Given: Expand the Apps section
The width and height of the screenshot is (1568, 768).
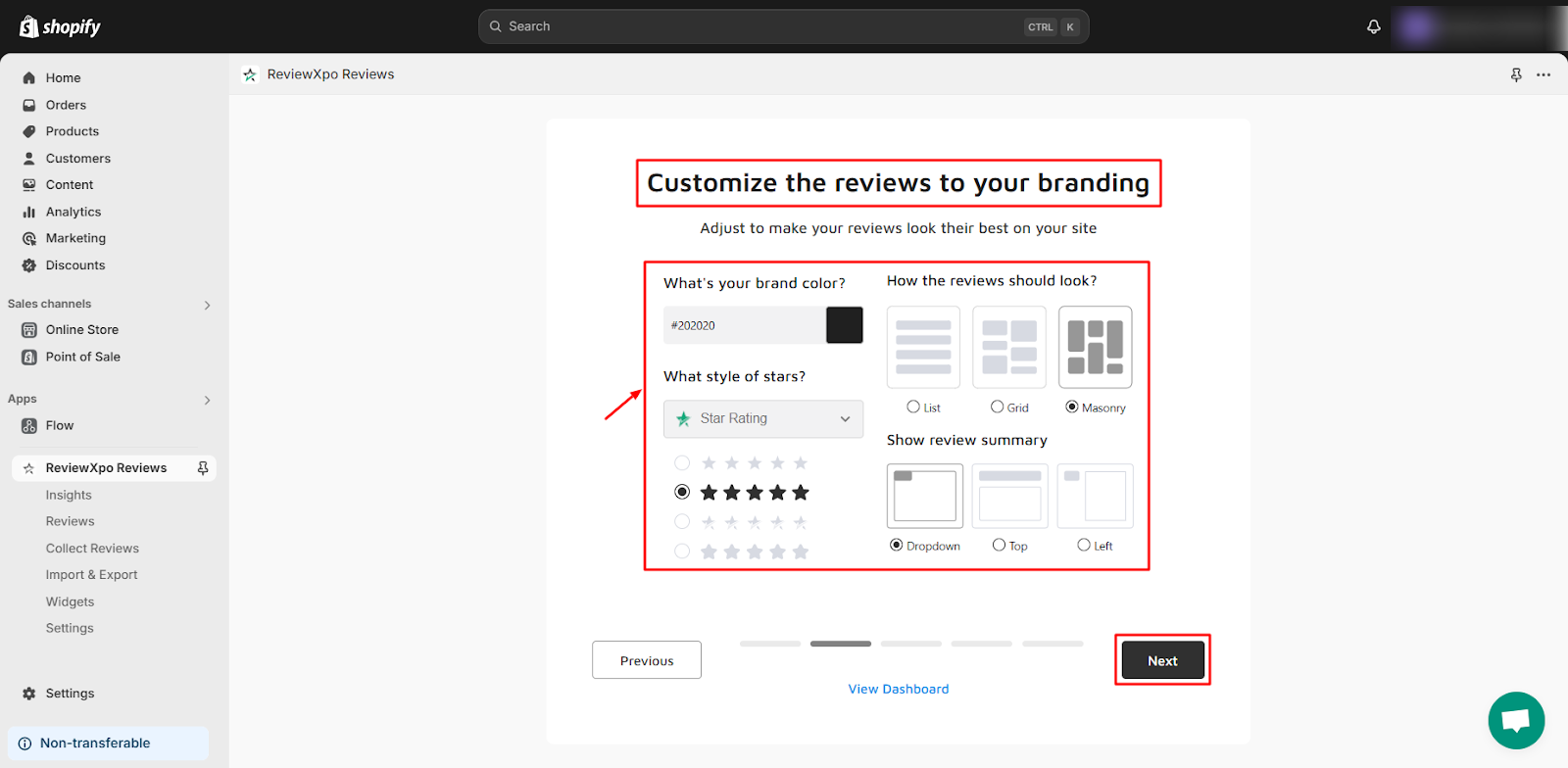Looking at the screenshot, I should tap(207, 400).
